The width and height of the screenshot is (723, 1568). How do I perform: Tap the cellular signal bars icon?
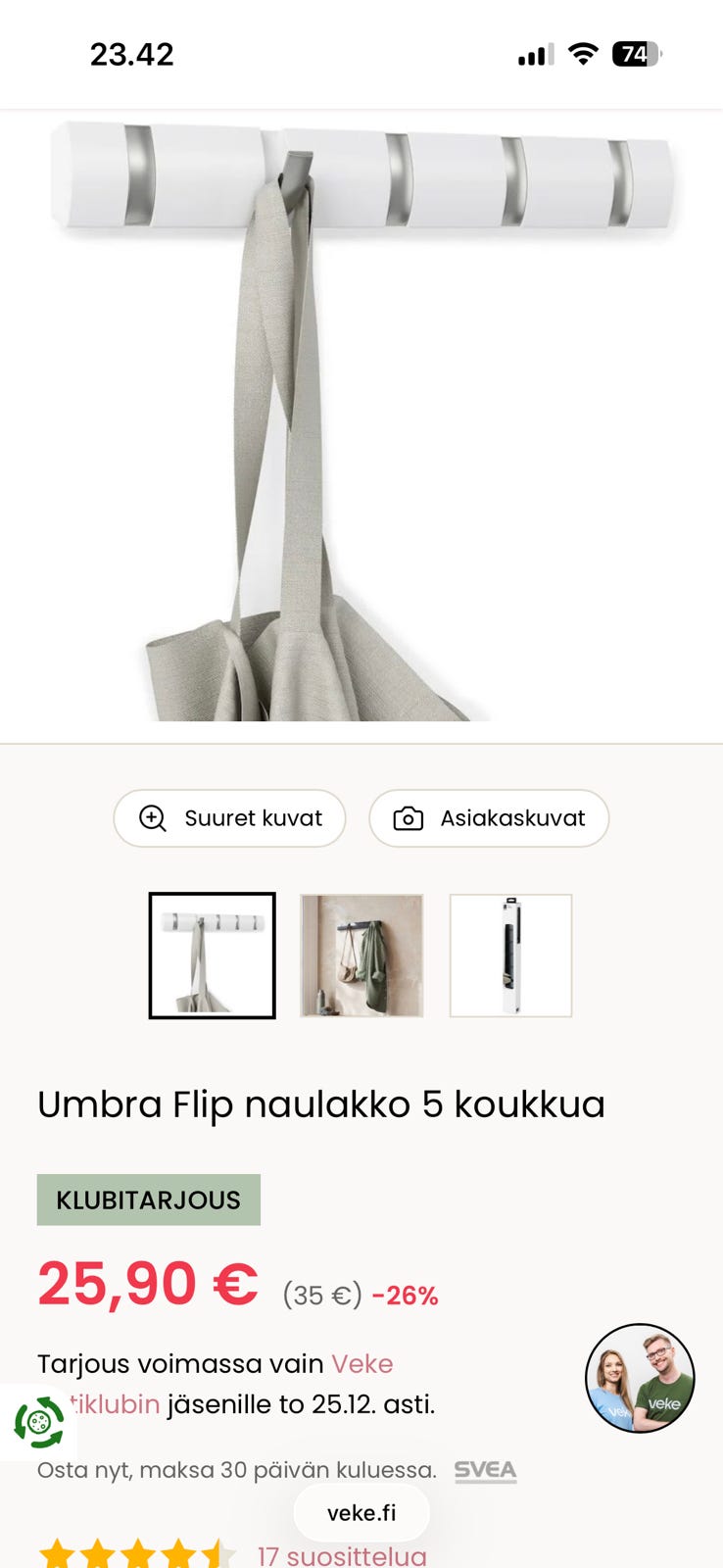(536, 55)
